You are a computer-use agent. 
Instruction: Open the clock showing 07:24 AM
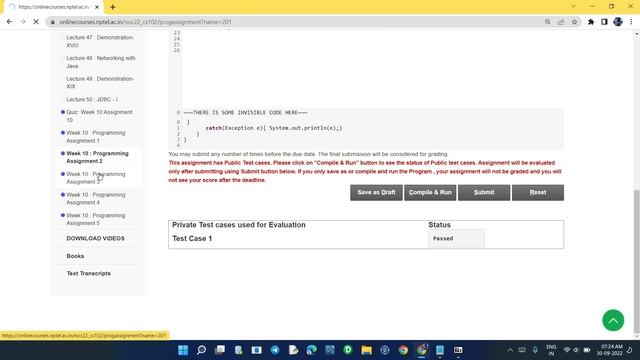[x=610, y=350]
